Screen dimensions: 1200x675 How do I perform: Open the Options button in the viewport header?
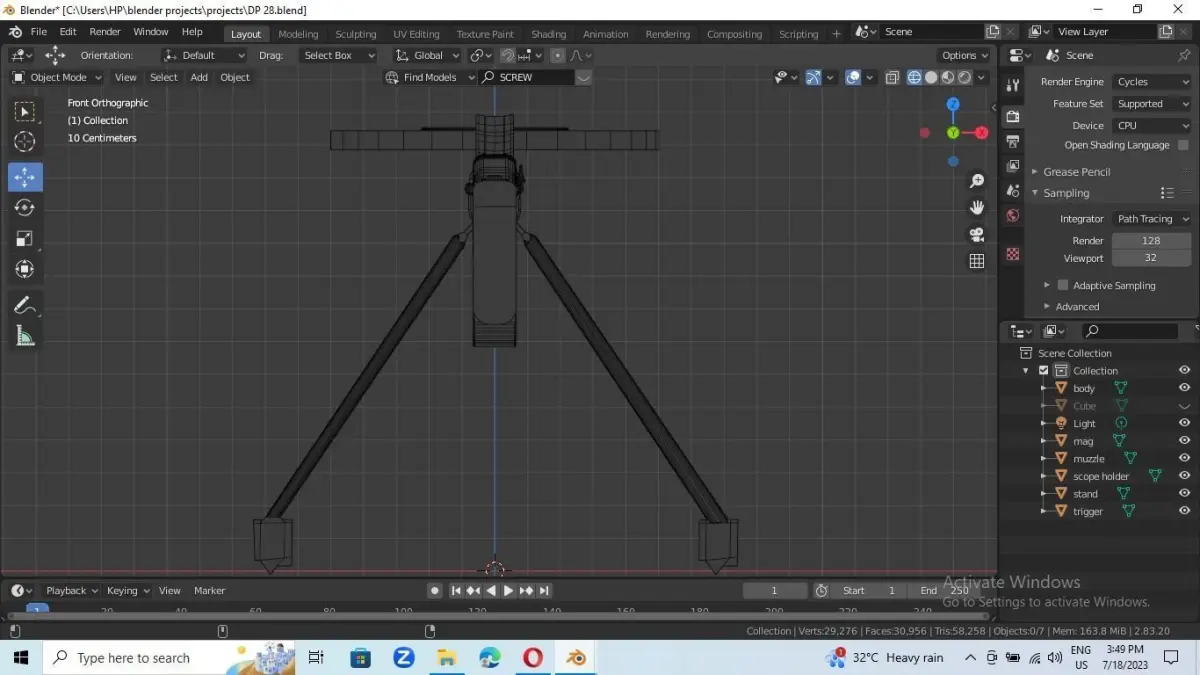tap(965, 55)
